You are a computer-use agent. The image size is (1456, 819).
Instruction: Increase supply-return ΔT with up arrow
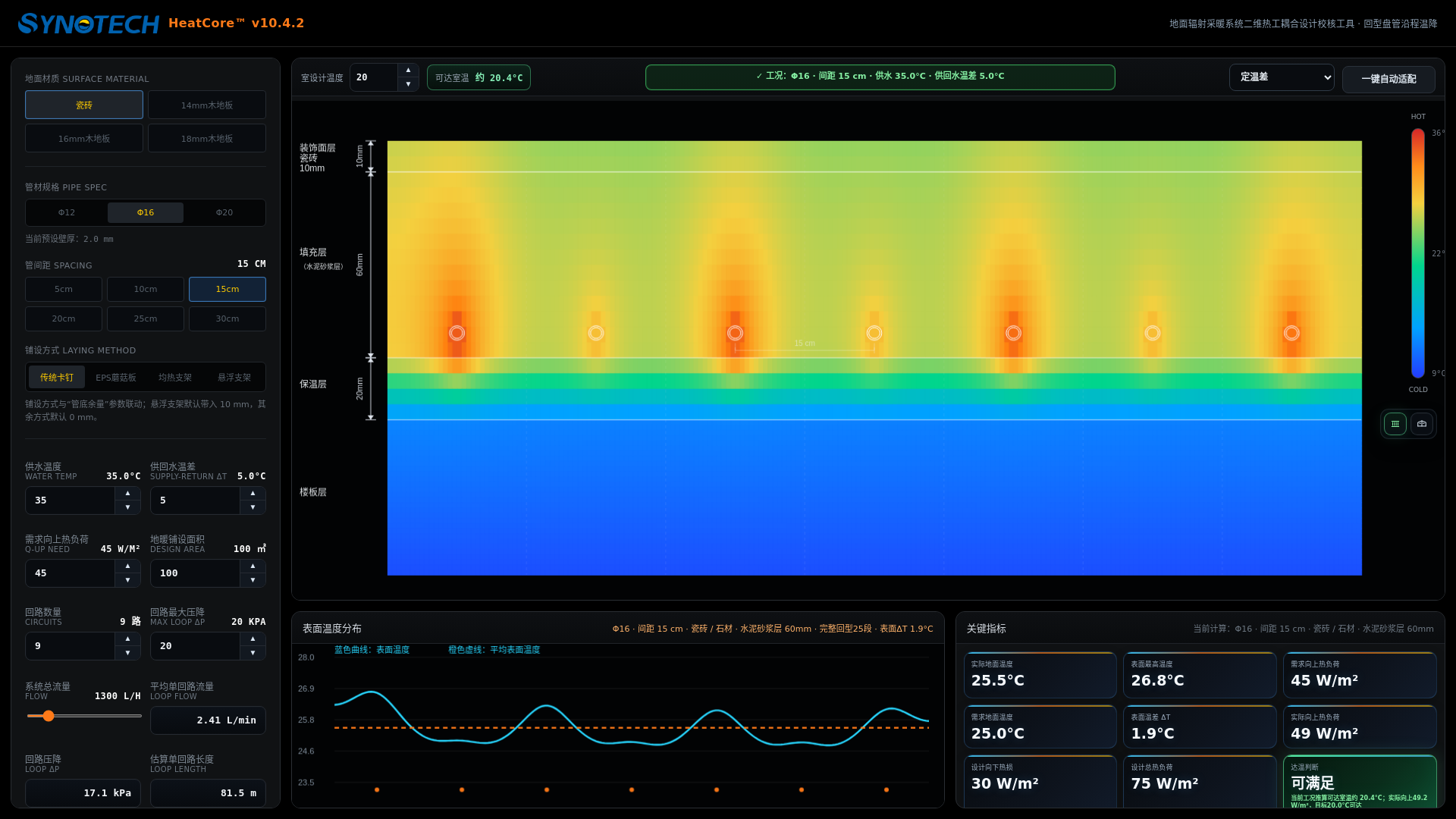253,493
